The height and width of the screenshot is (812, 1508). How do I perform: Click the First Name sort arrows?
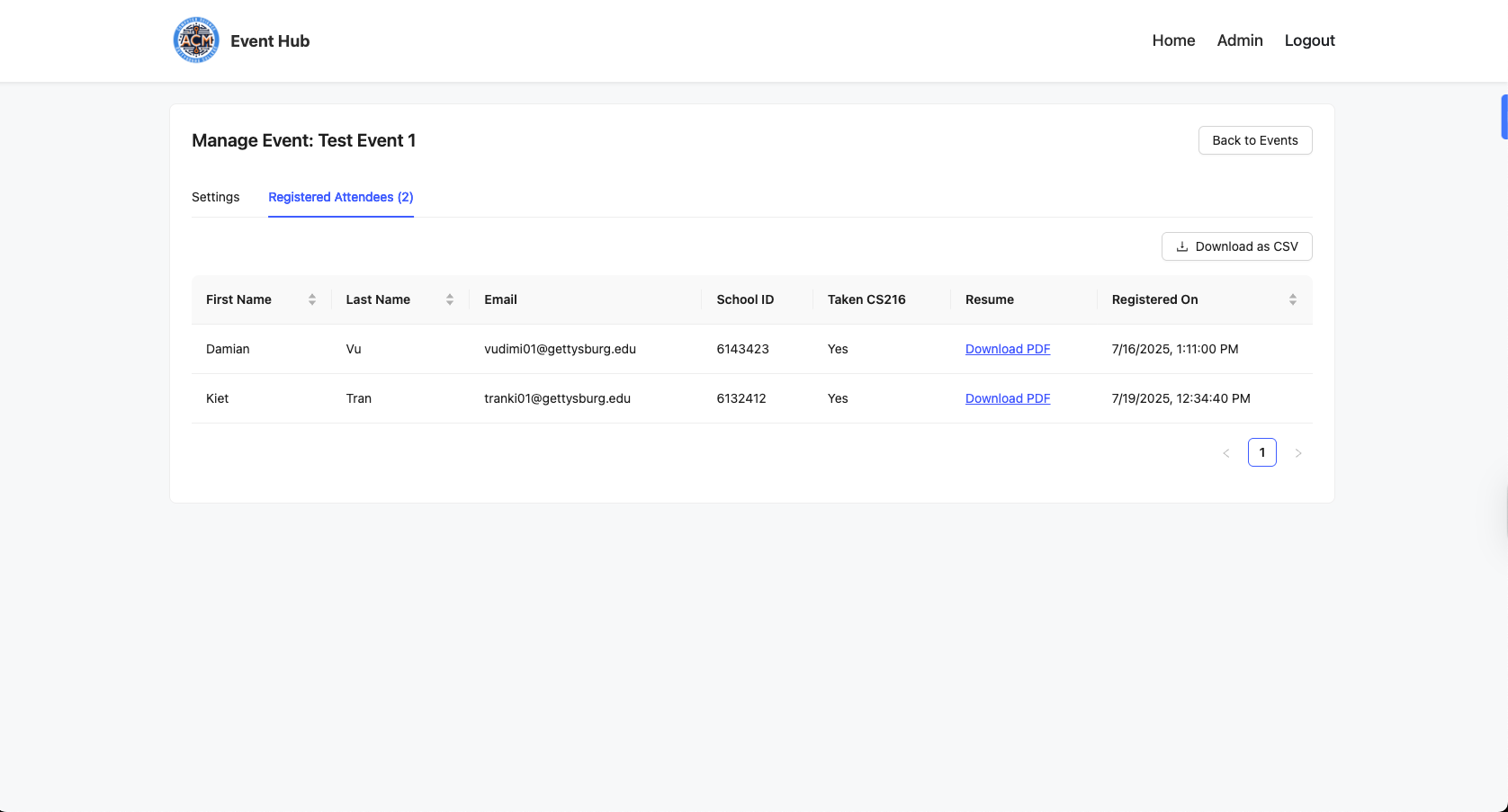pos(312,299)
